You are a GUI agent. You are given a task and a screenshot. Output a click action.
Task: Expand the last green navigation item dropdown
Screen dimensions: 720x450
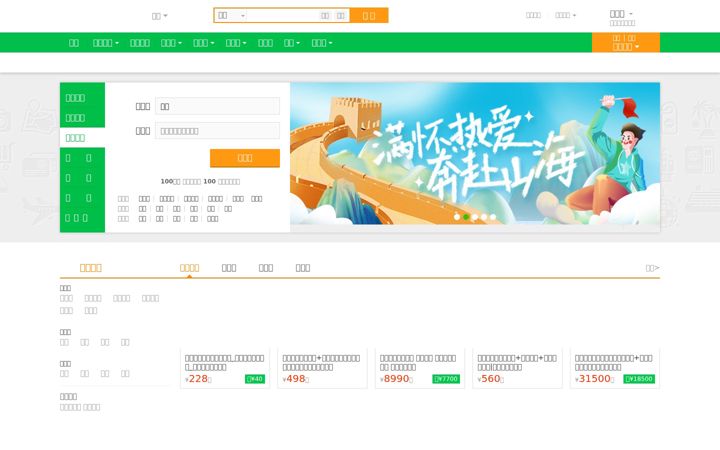point(322,43)
